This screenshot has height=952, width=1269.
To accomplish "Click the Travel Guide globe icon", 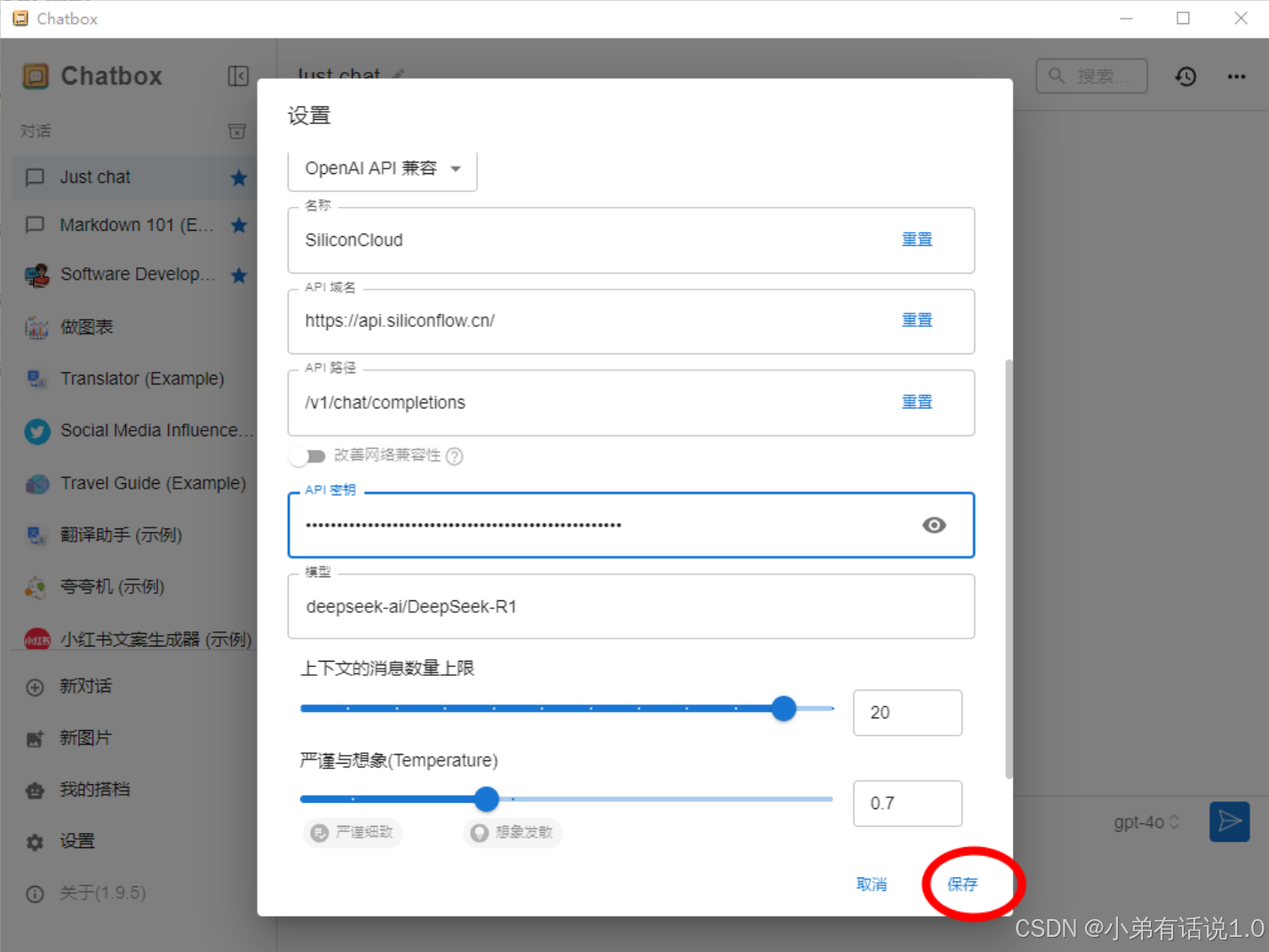I will (x=36, y=484).
